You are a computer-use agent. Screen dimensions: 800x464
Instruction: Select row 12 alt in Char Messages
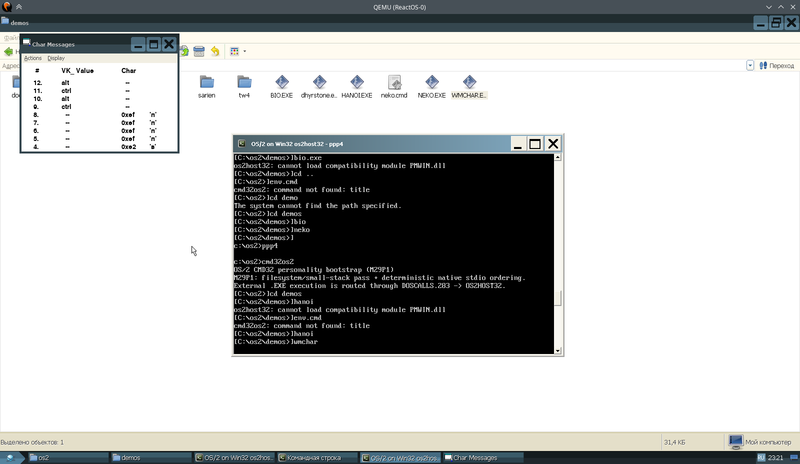pos(99,83)
